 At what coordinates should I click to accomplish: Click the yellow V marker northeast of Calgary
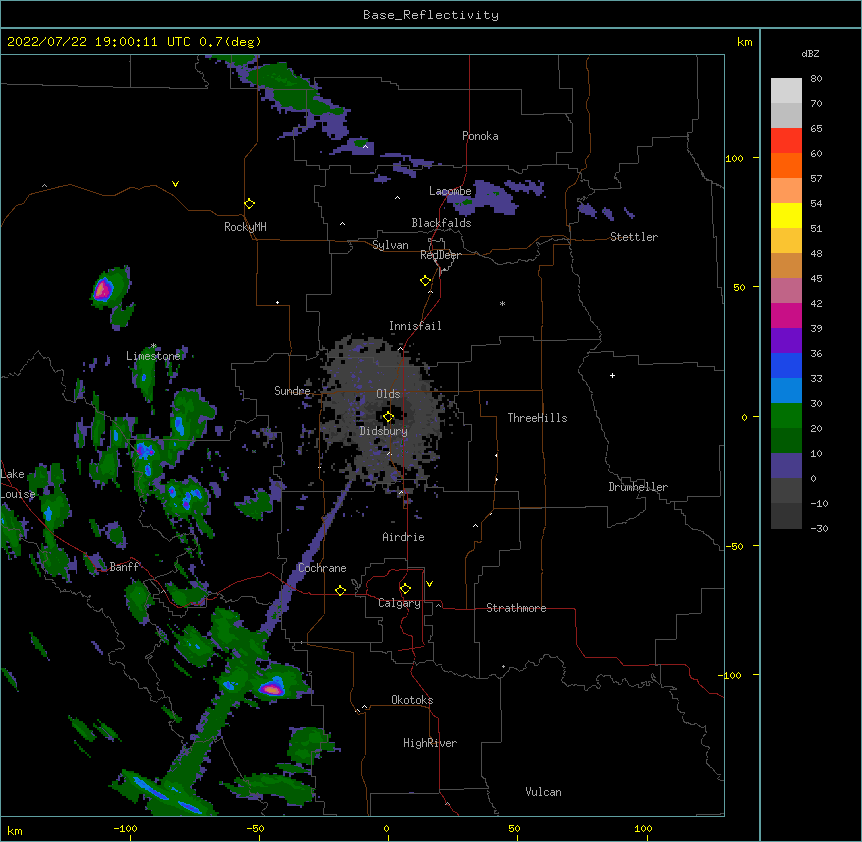coord(429,584)
